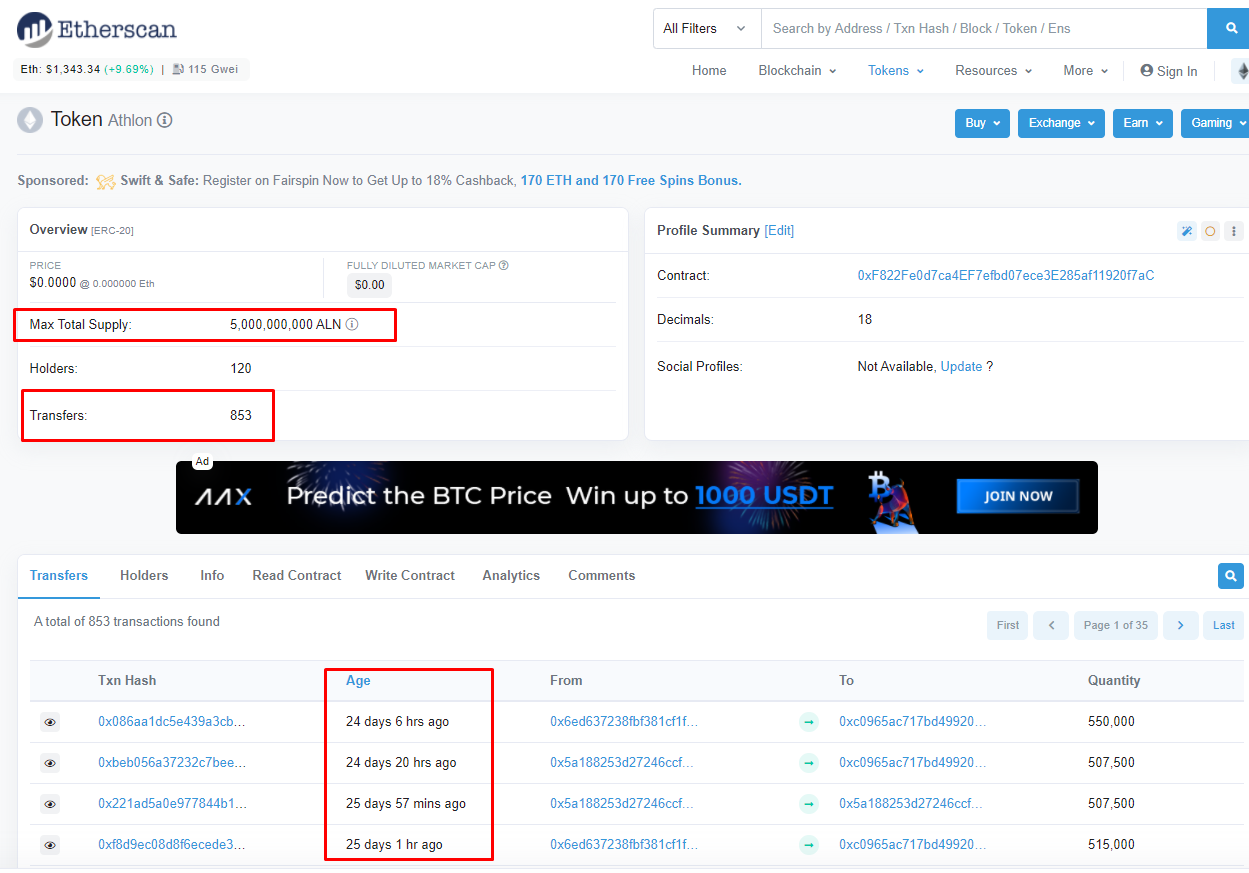Open From address in 550,000 row
The width and height of the screenshot is (1249, 873).
(x=624, y=722)
